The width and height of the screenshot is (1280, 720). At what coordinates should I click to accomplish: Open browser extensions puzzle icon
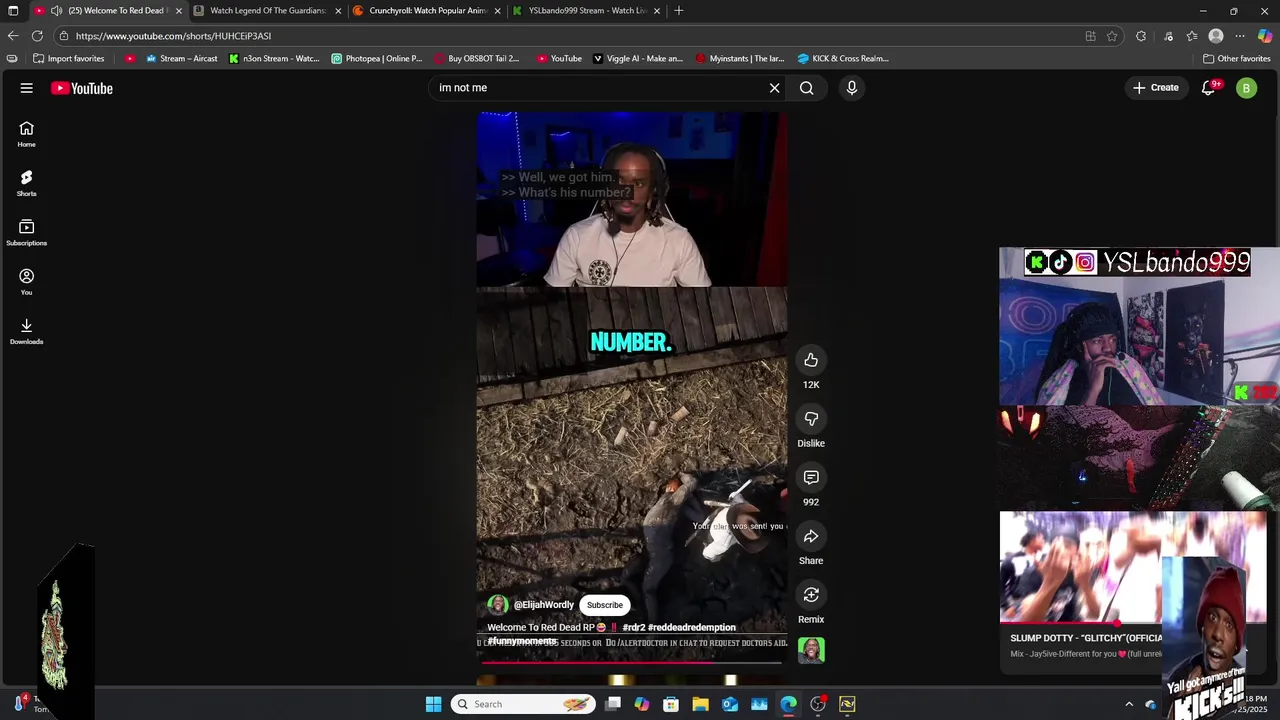(x=1141, y=36)
